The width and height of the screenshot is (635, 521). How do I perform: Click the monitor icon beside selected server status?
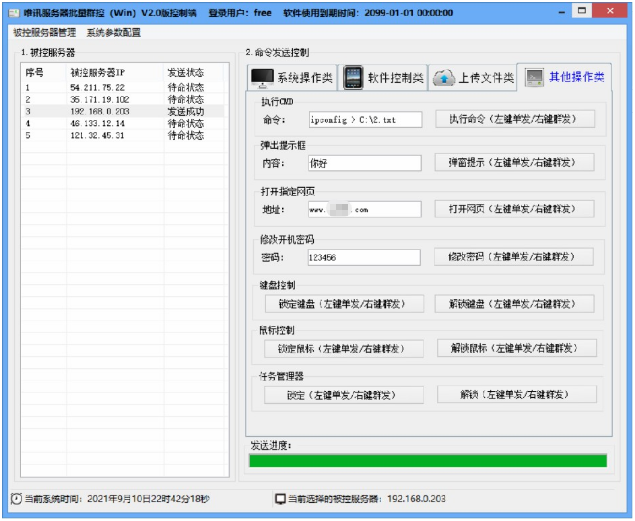point(280,498)
